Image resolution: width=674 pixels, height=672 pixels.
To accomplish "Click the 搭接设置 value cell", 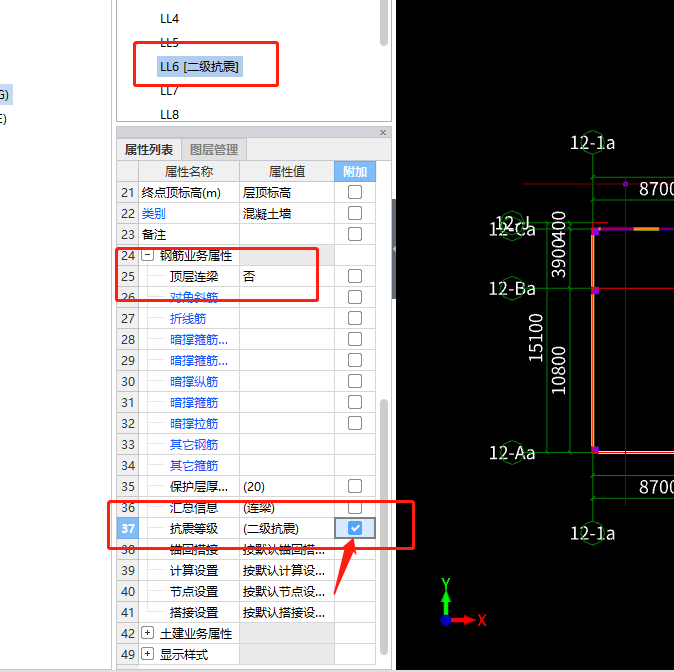I will tap(287, 612).
